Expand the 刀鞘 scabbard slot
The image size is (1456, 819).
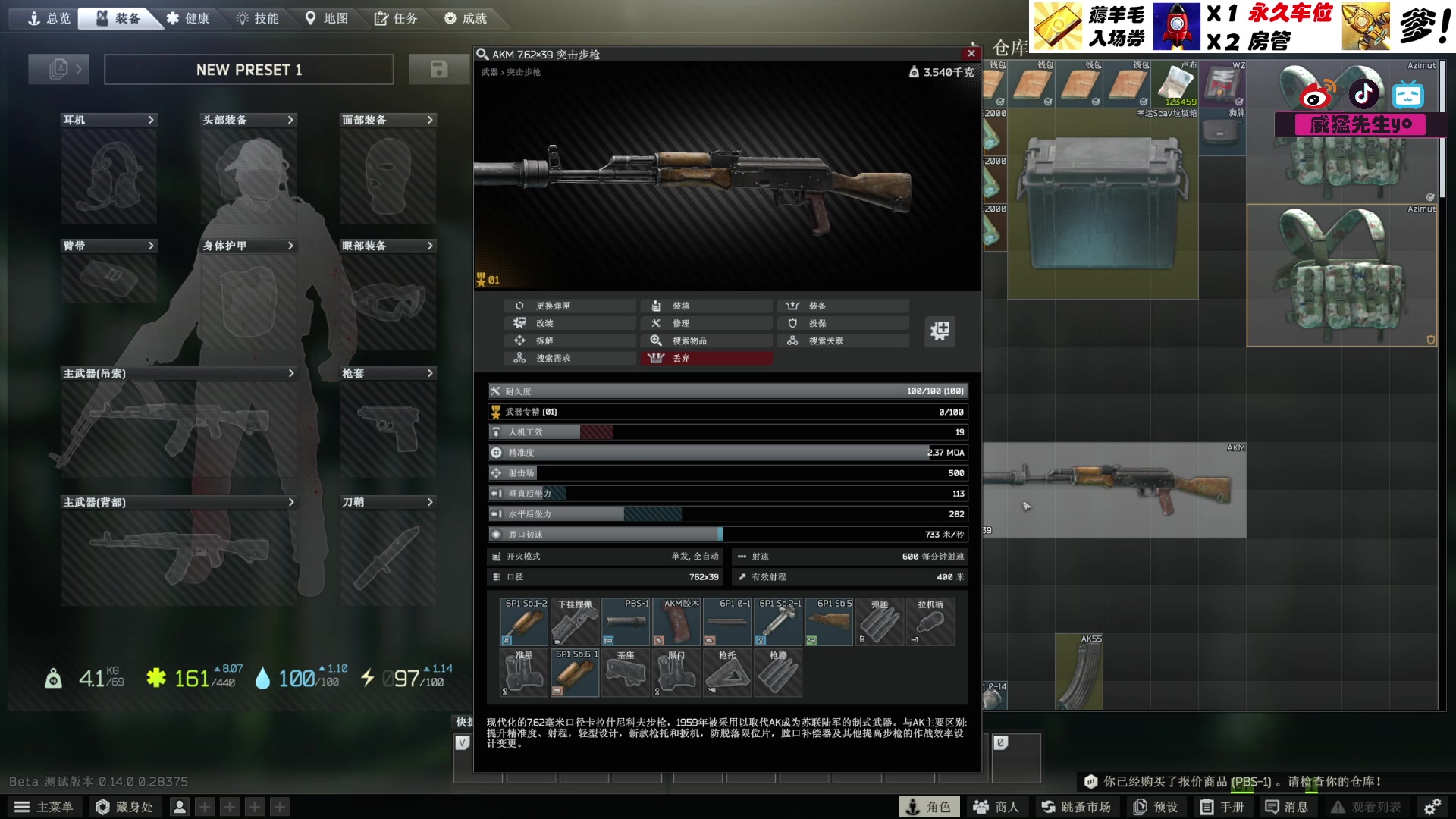[x=388, y=502]
